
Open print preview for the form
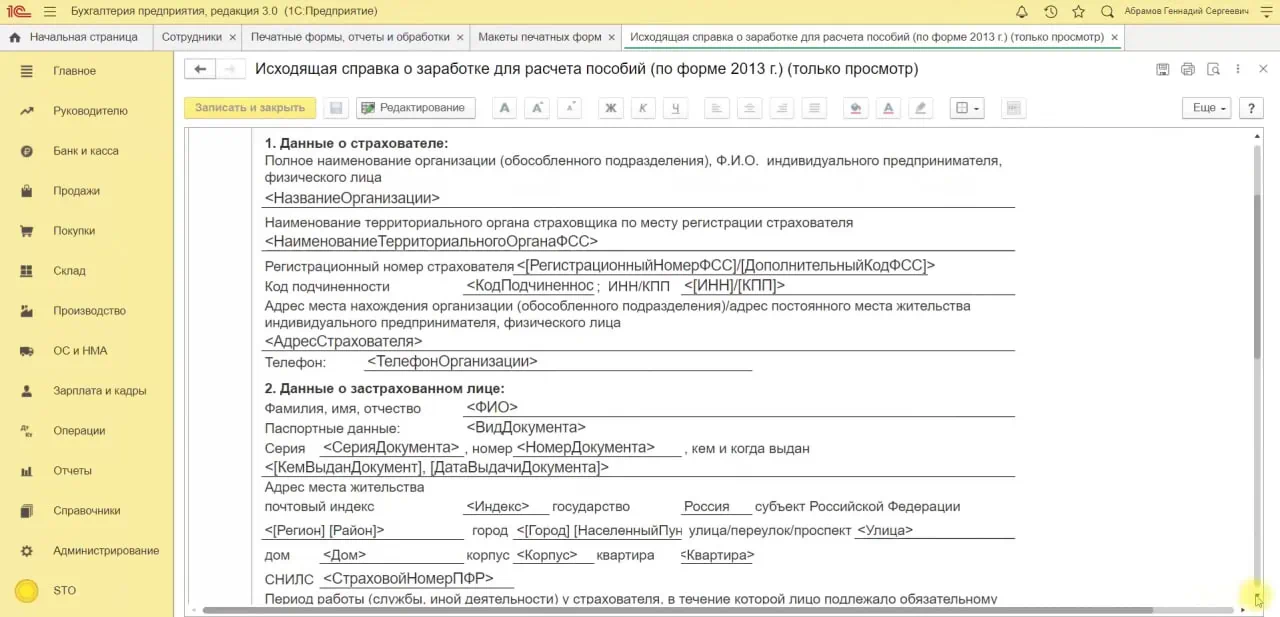pyautogui.click(x=1213, y=68)
